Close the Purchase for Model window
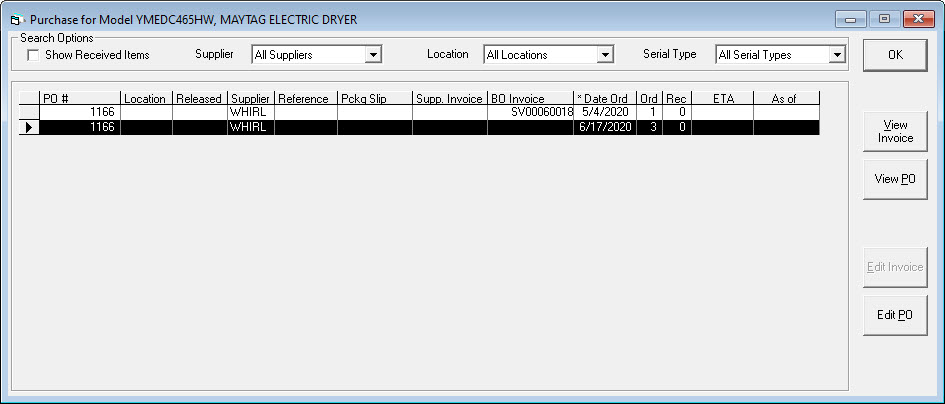The width and height of the screenshot is (945, 404). [x=918, y=19]
